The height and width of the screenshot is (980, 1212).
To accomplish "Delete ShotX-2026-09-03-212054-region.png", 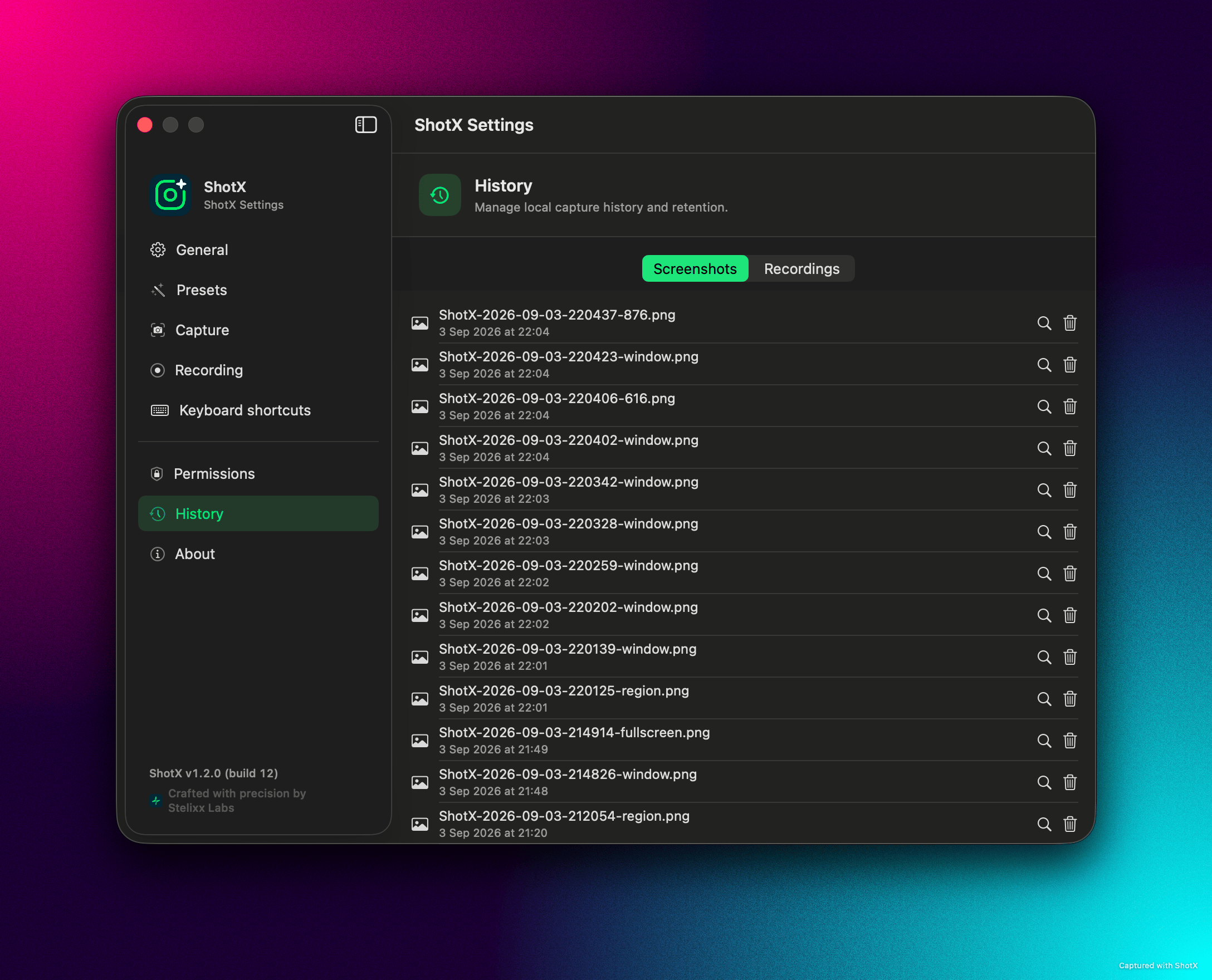I will [x=1069, y=824].
